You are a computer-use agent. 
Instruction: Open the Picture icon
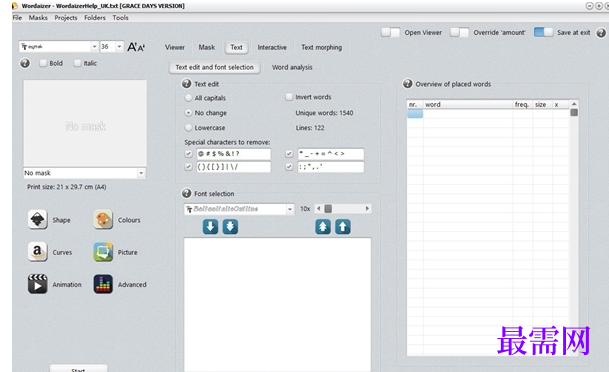click(x=103, y=252)
